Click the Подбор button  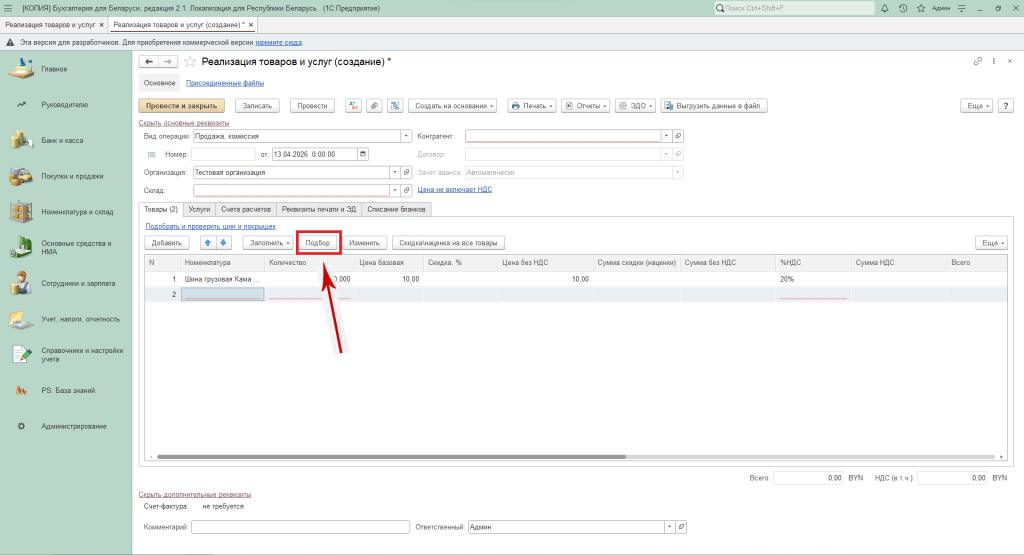[318, 242]
